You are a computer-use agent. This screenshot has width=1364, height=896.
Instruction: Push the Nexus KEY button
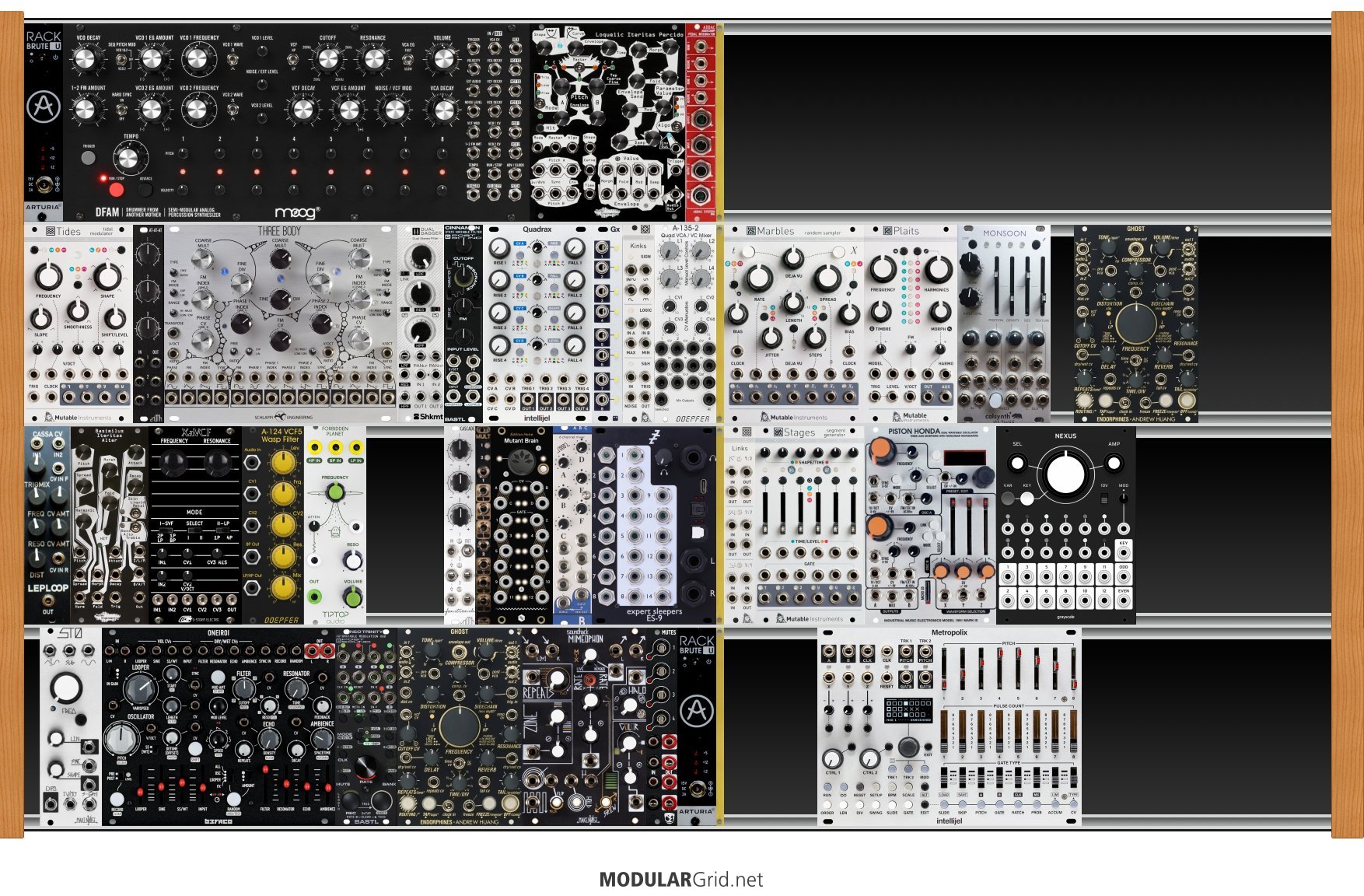[x=1027, y=499]
